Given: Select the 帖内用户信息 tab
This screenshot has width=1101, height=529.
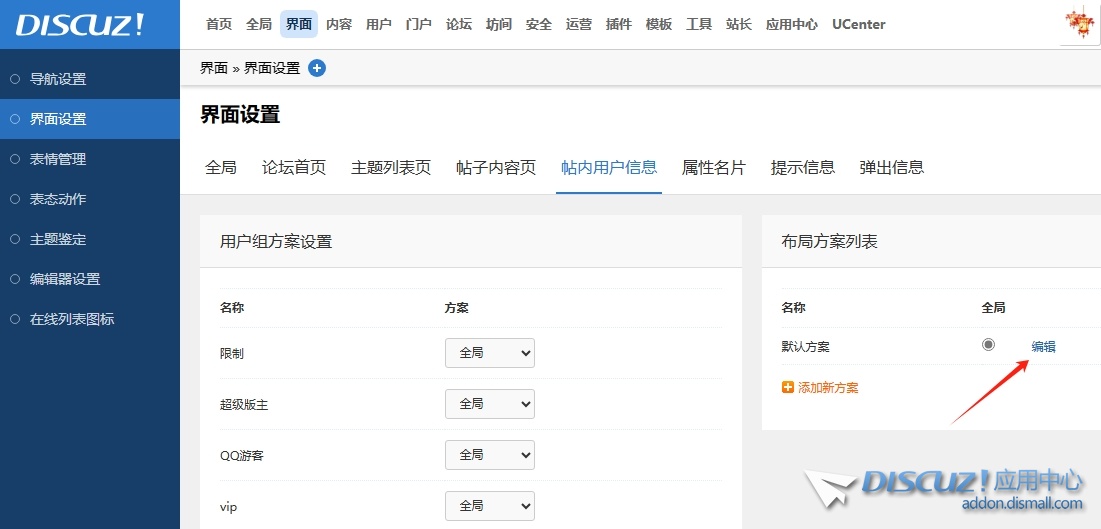Looking at the screenshot, I should 609,168.
